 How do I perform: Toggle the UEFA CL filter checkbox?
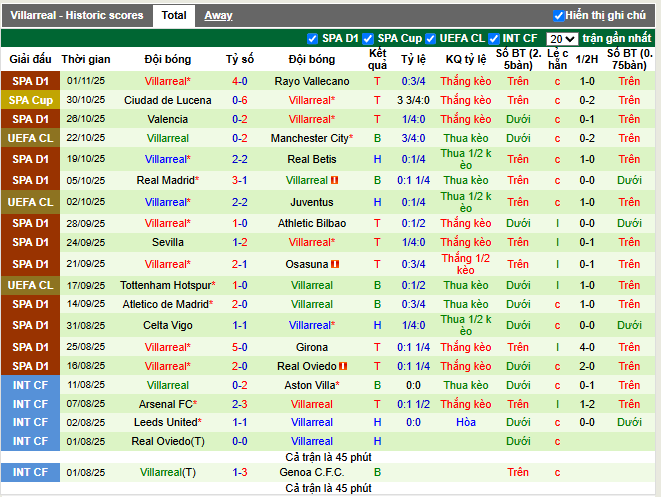click(x=430, y=39)
